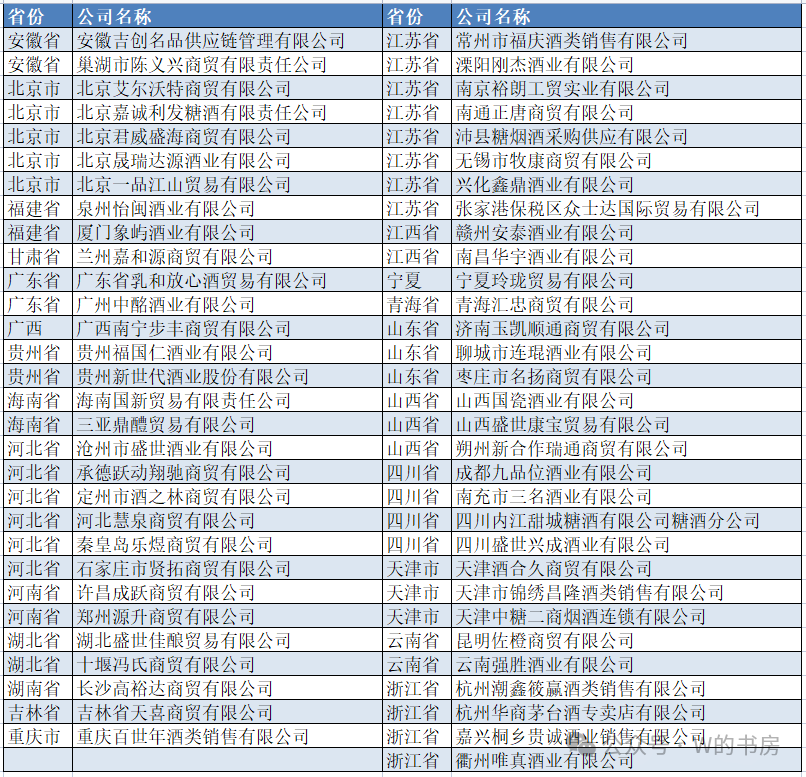806x777 pixels.
Task: Click 沧州市盛世酒业有限公司
Action: pos(227,448)
